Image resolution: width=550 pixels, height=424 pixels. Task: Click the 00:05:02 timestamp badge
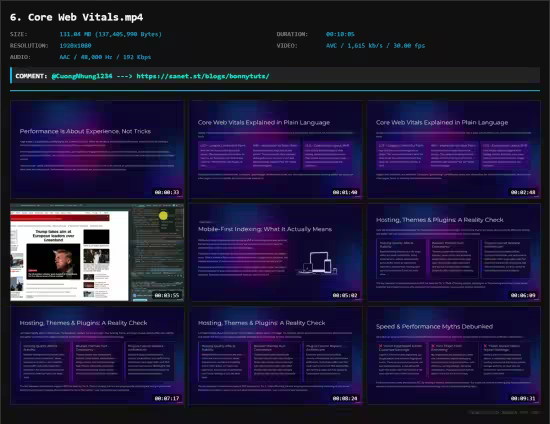[345, 295]
